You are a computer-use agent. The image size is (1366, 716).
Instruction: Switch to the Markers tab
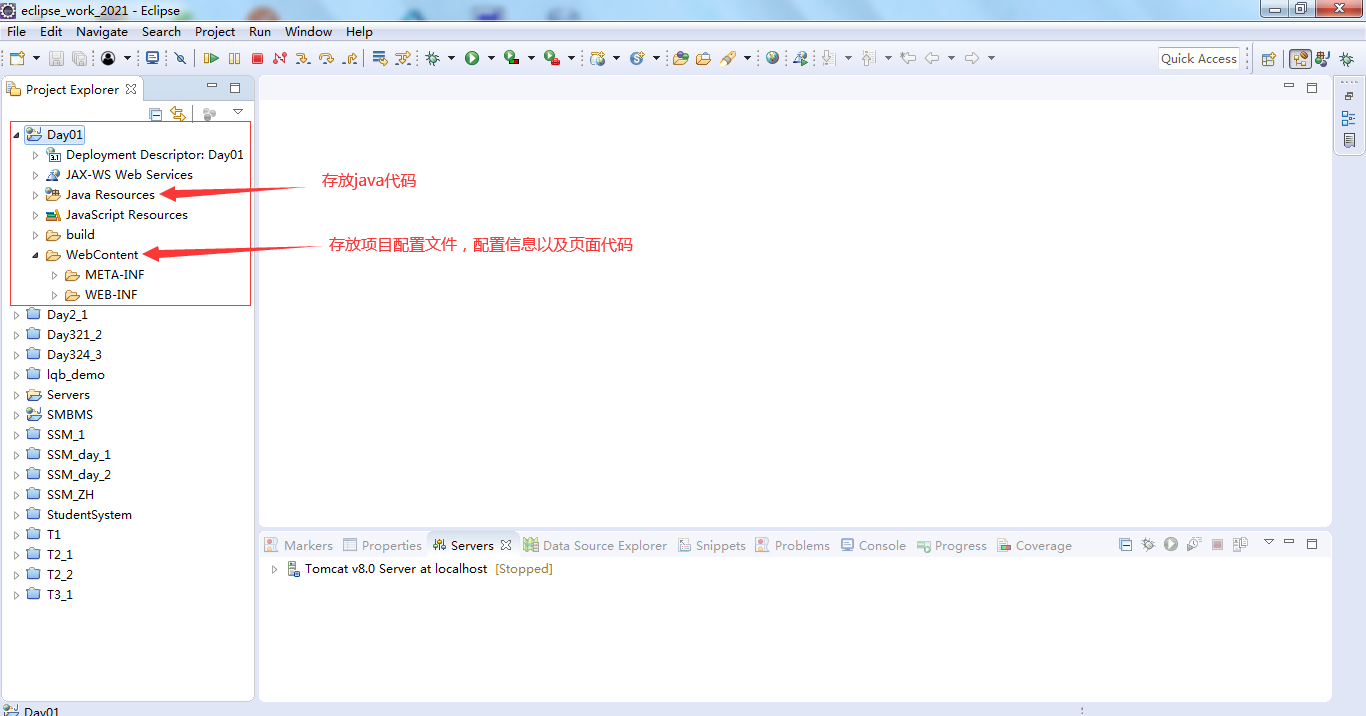(298, 545)
